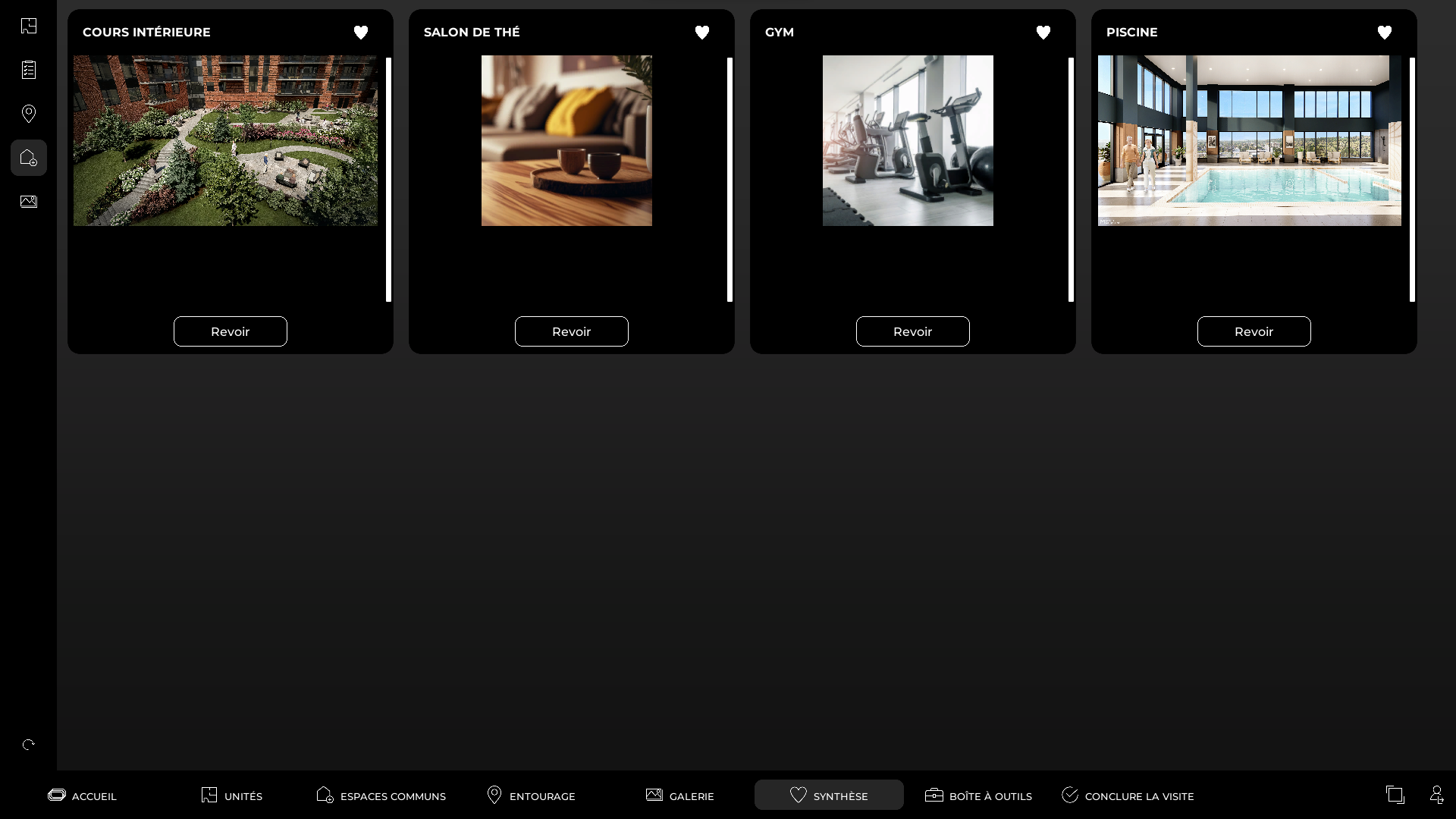Select the Synthèse tab

(x=829, y=795)
